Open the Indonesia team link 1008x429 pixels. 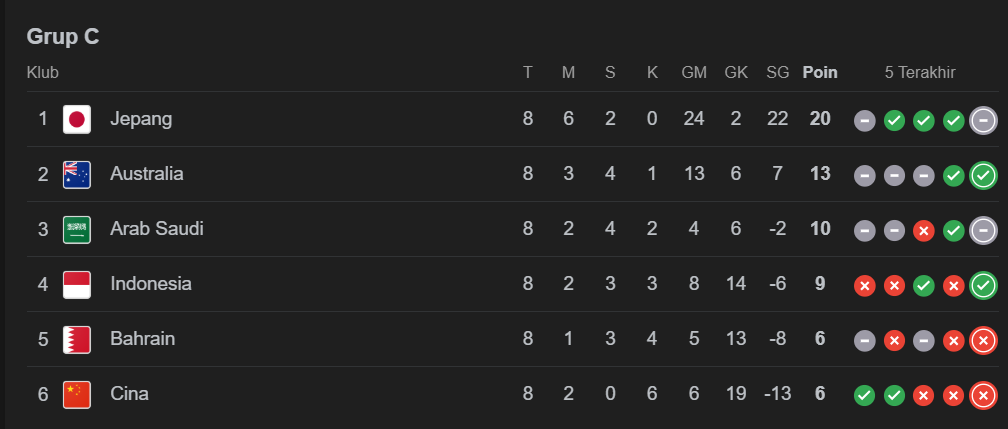pyautogui.click(x=151, y=284)
